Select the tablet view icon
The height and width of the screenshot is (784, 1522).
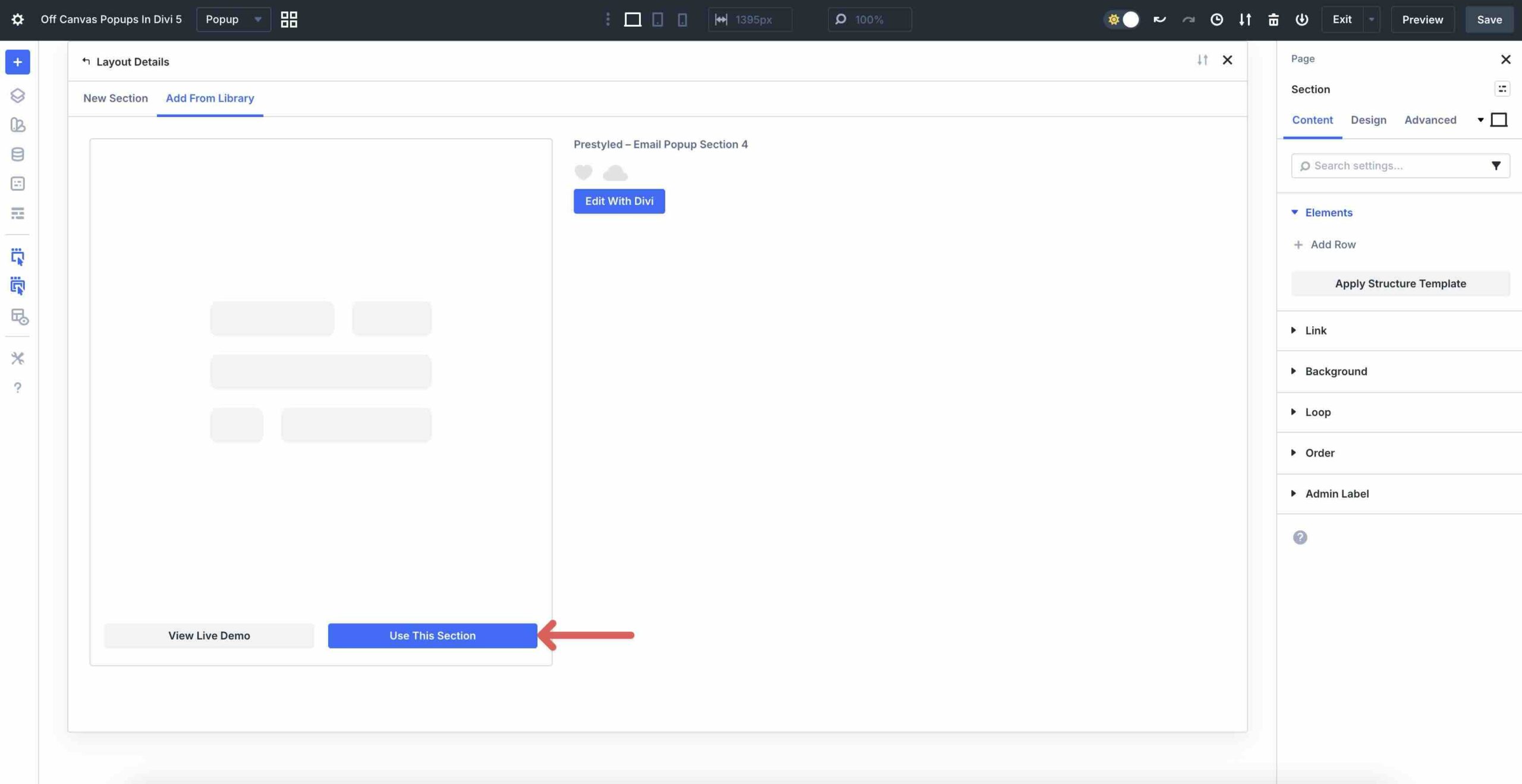click(658, 20)
